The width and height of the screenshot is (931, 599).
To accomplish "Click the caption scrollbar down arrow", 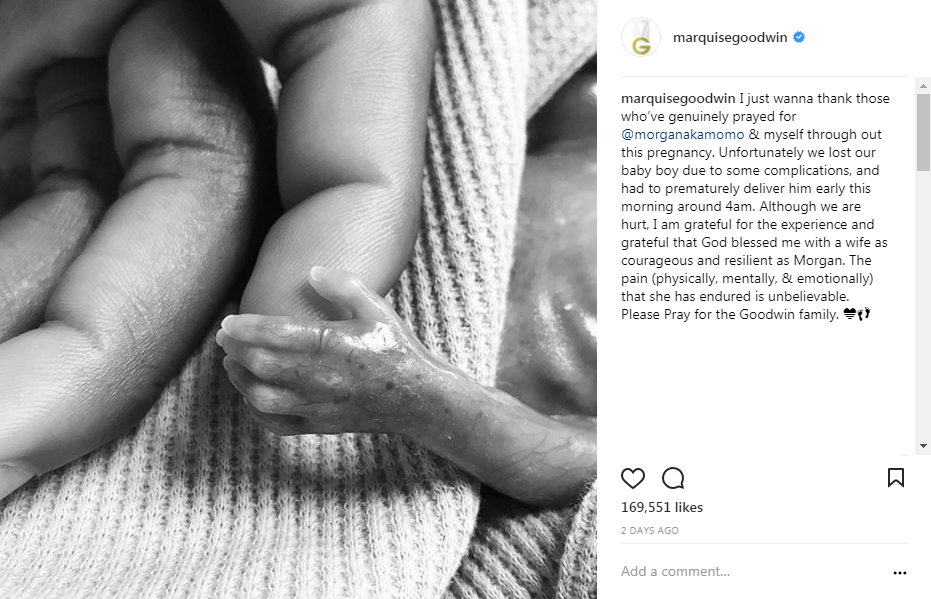I will 923,446.
